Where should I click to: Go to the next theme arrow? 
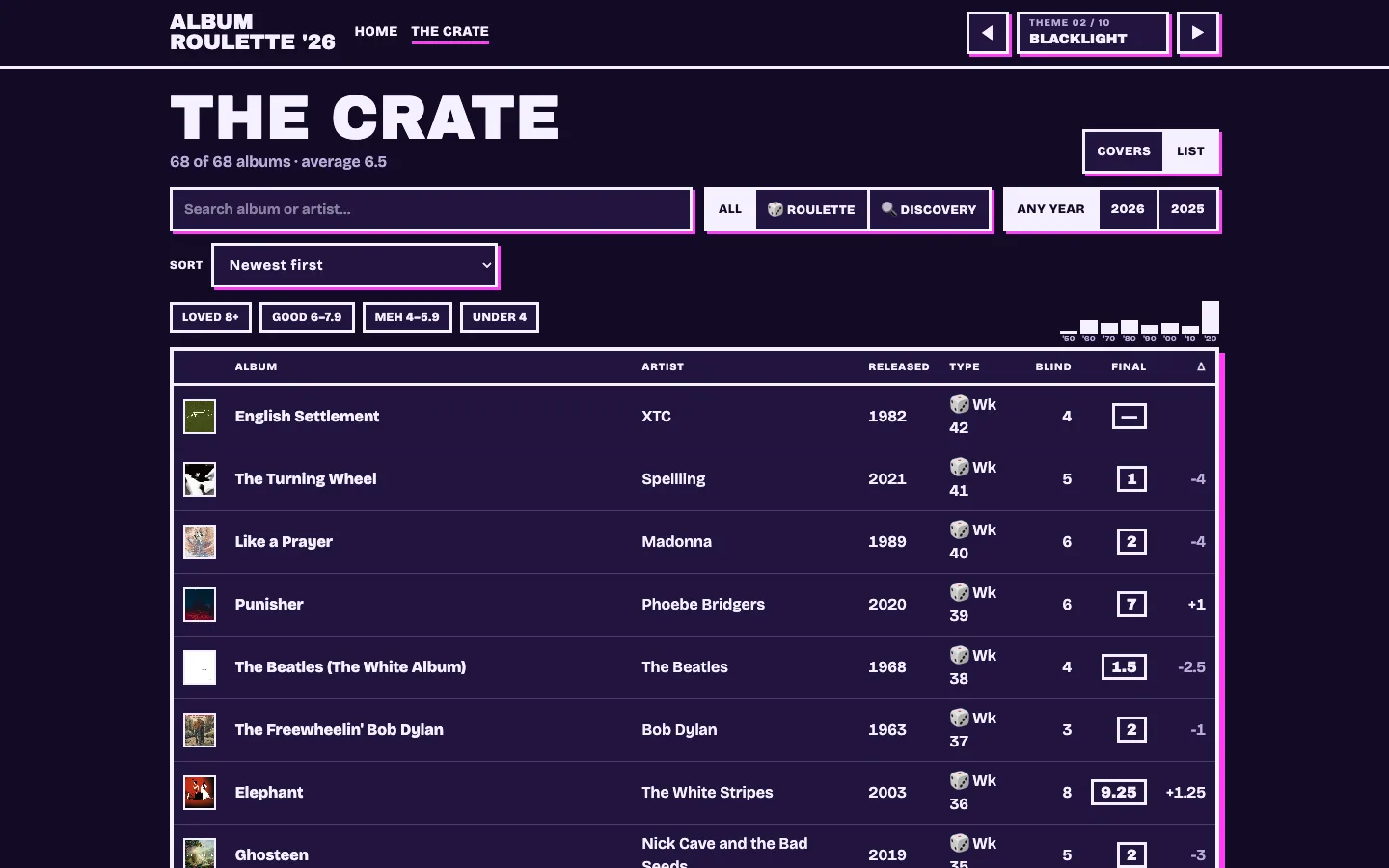point(1197,33)
